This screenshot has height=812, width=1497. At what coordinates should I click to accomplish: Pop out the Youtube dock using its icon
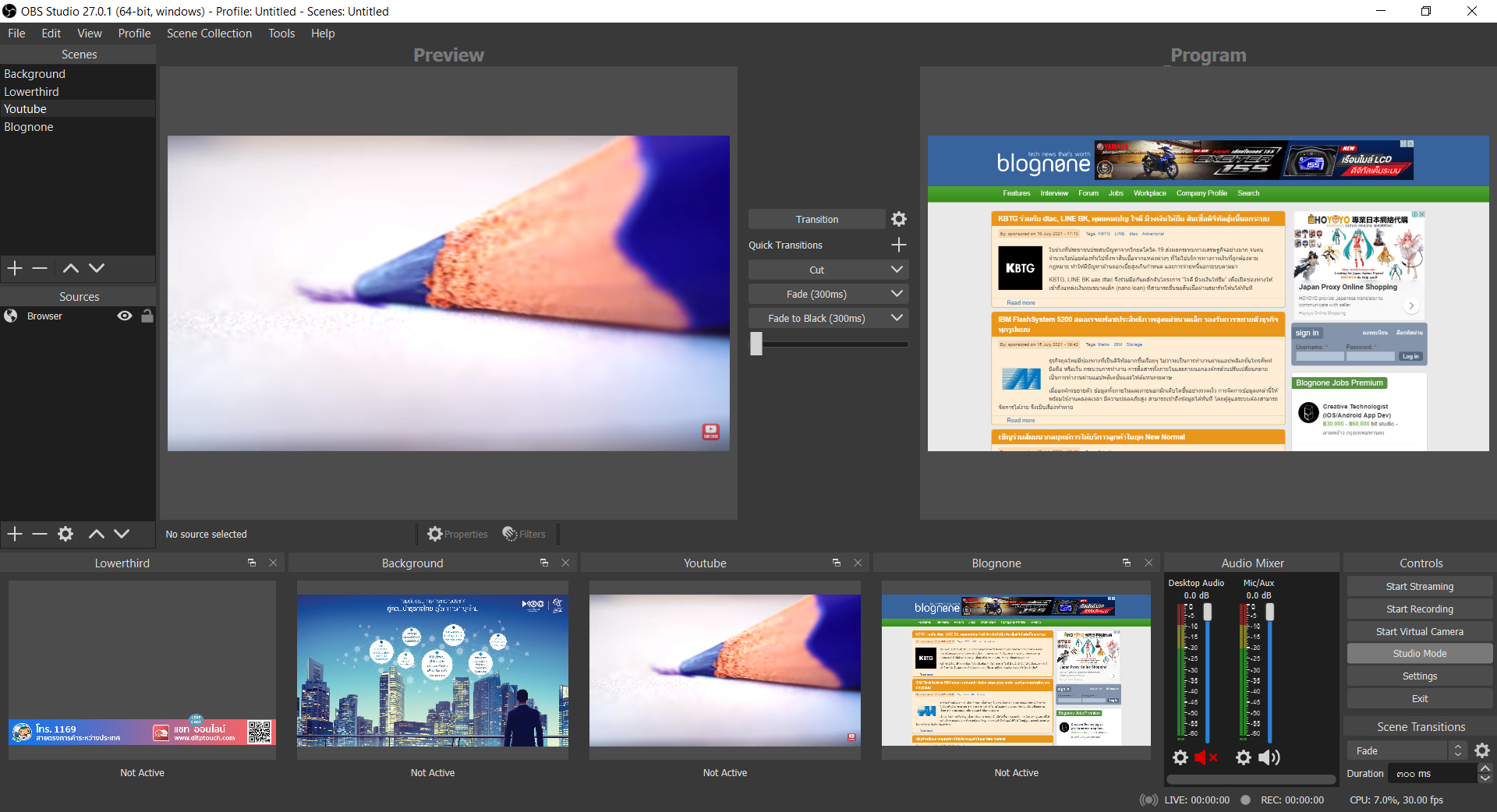836,562
